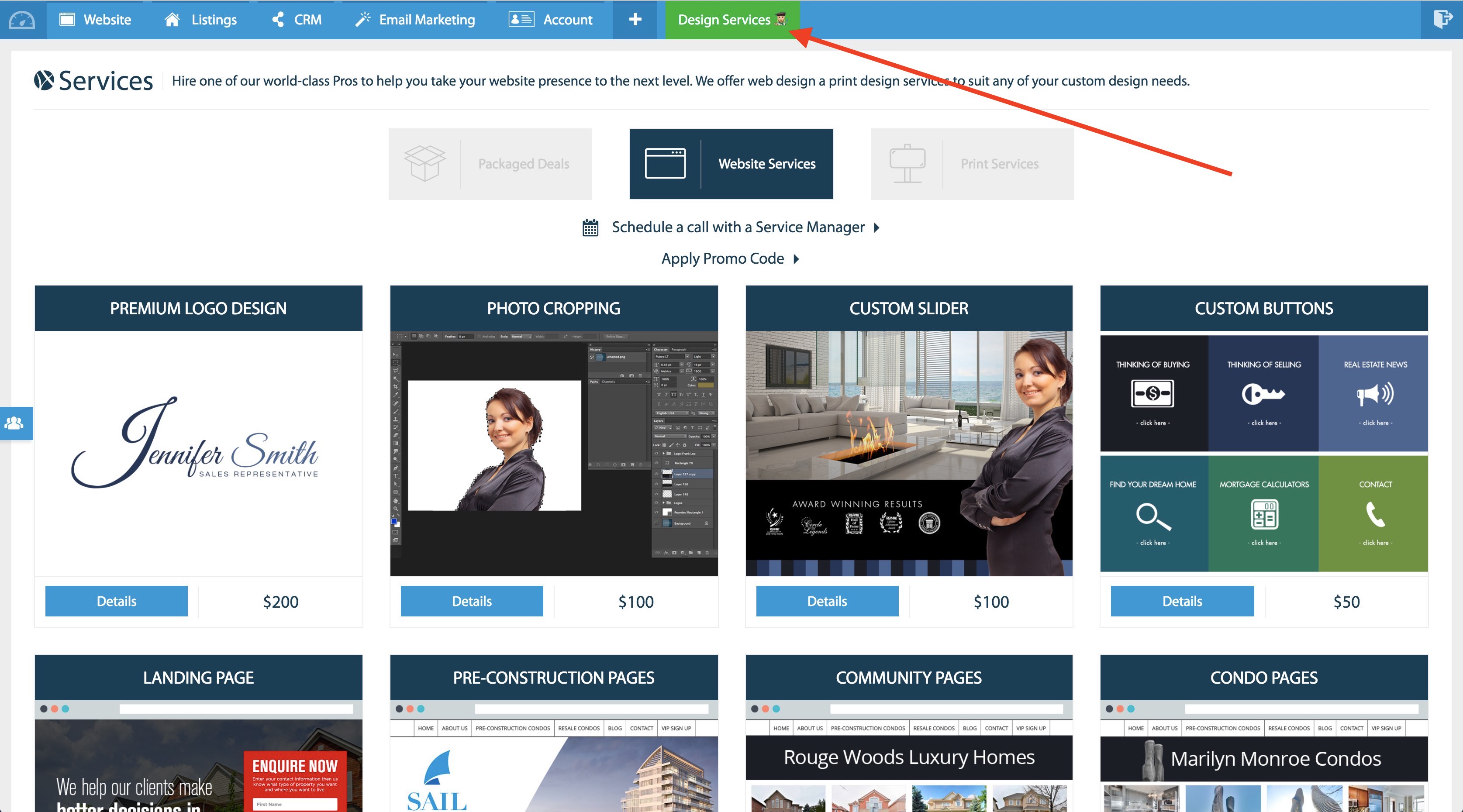Click the dashboard speedometer icon
The height and width of the screenshot is (812, 1463).
click(x=22, y=20)
